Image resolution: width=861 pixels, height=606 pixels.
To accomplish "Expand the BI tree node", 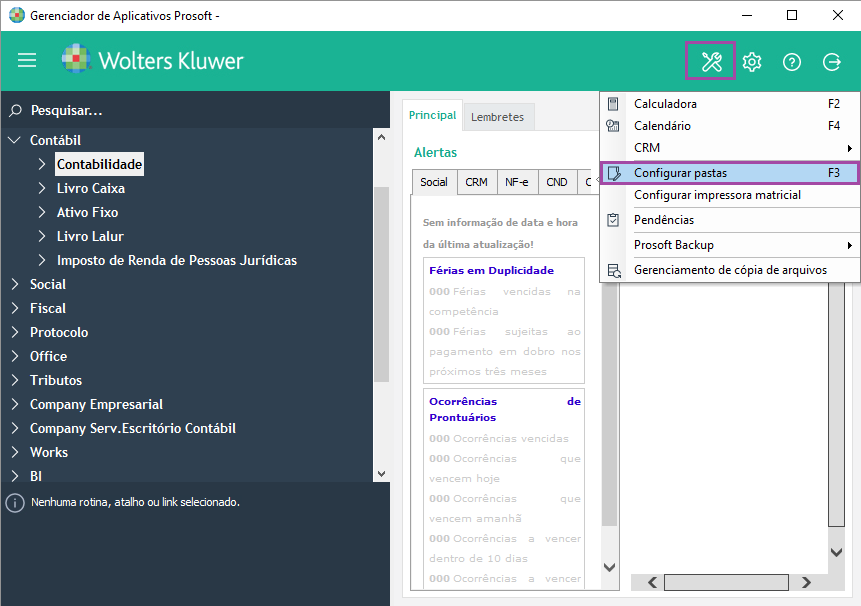I will (x=15, y=475).
